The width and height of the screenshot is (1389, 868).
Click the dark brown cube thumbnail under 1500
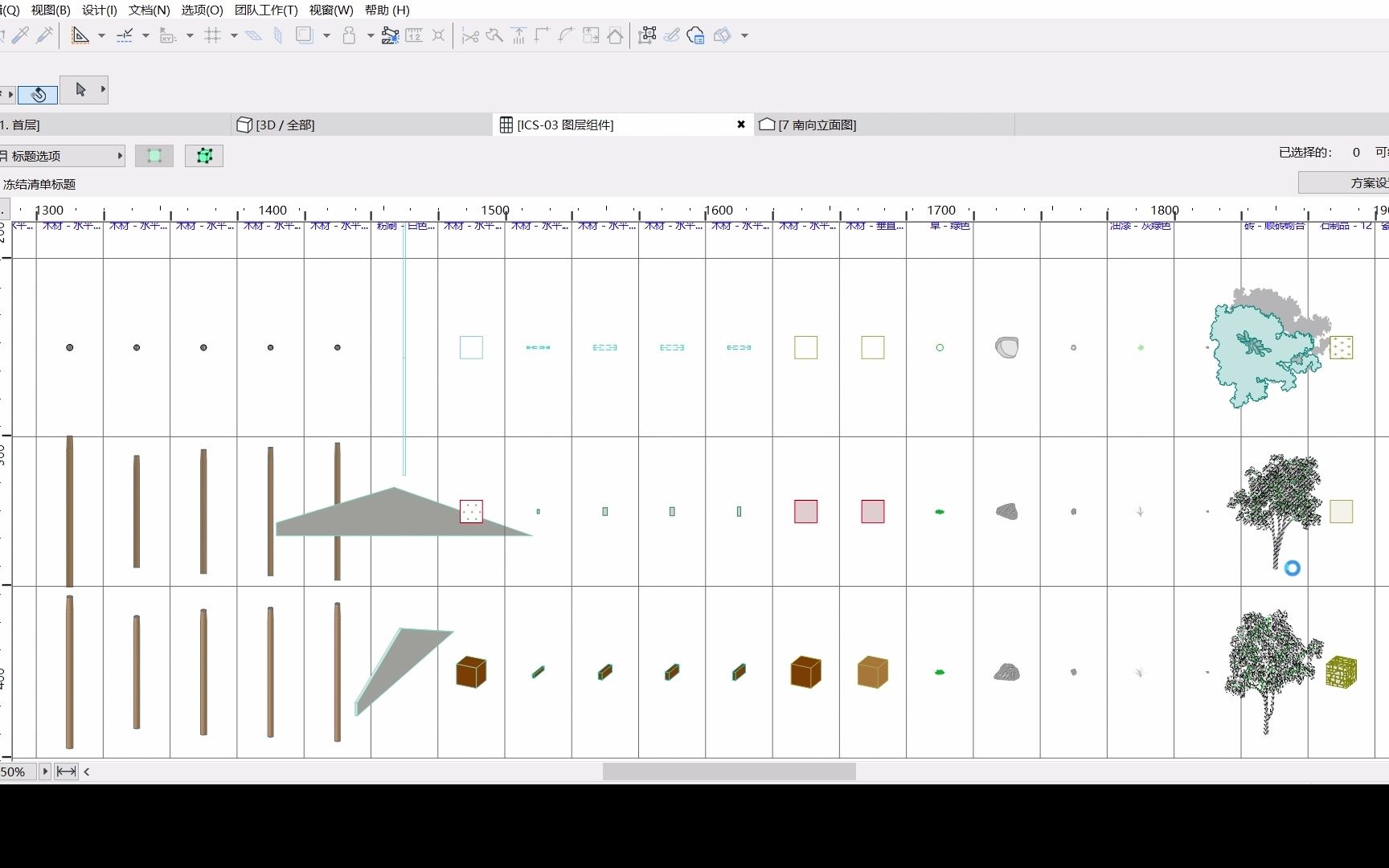[x=471, y=672]
